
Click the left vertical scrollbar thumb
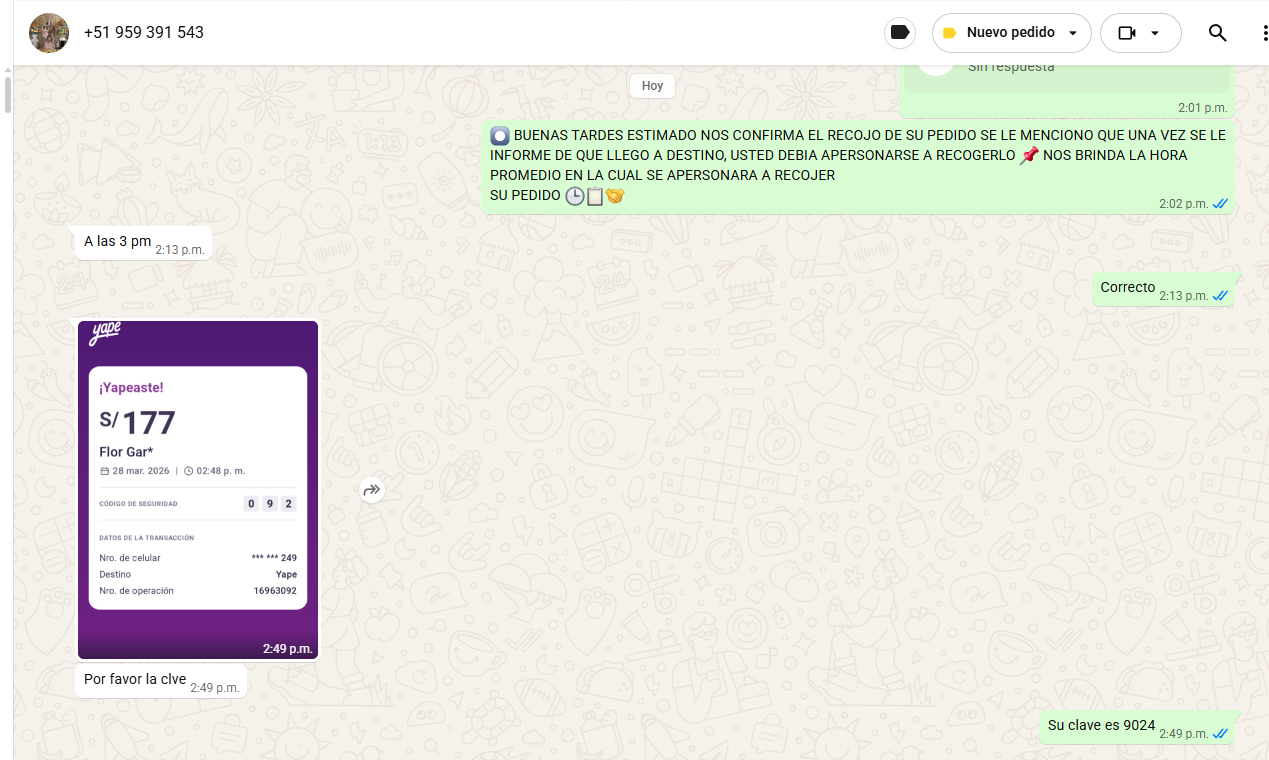coord(7,95)
